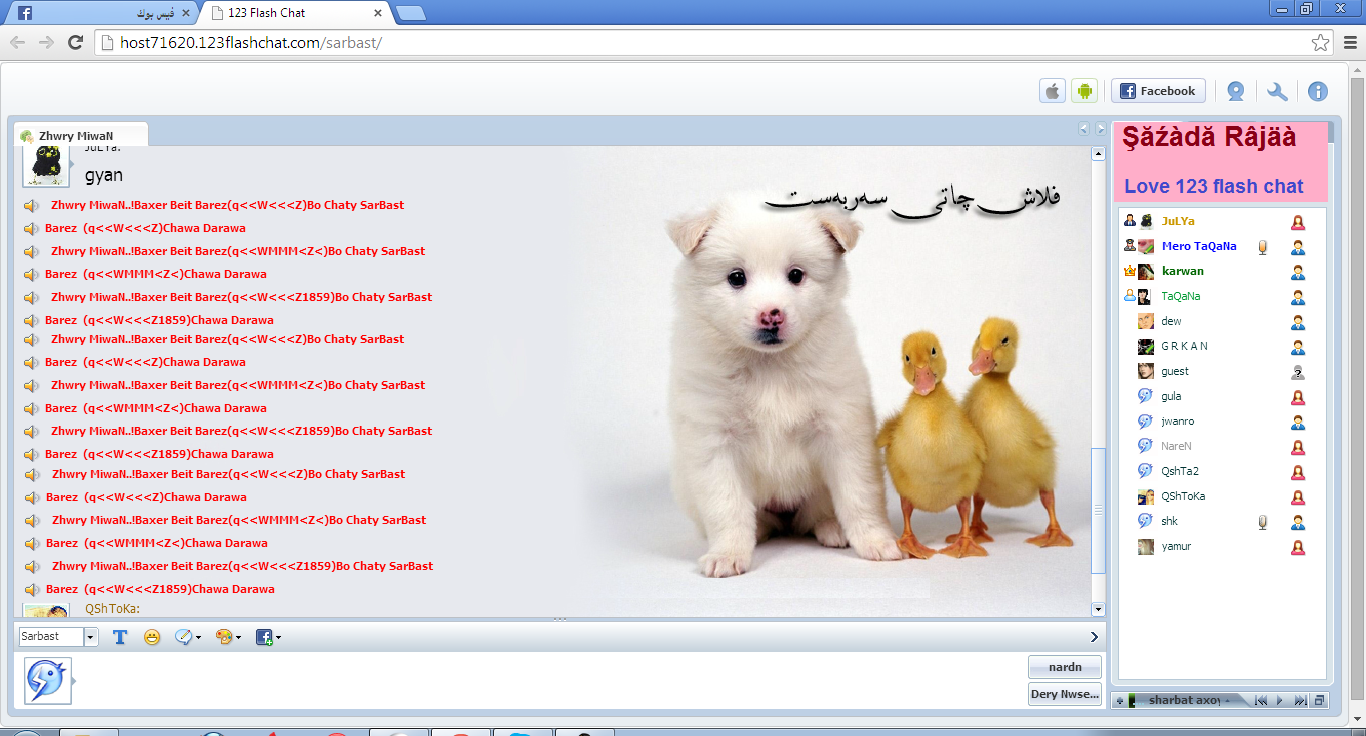This screenshot has width=1366, height=736.
Task: Switch to the Zhwry MiwaN room tab
Action: 81,135
